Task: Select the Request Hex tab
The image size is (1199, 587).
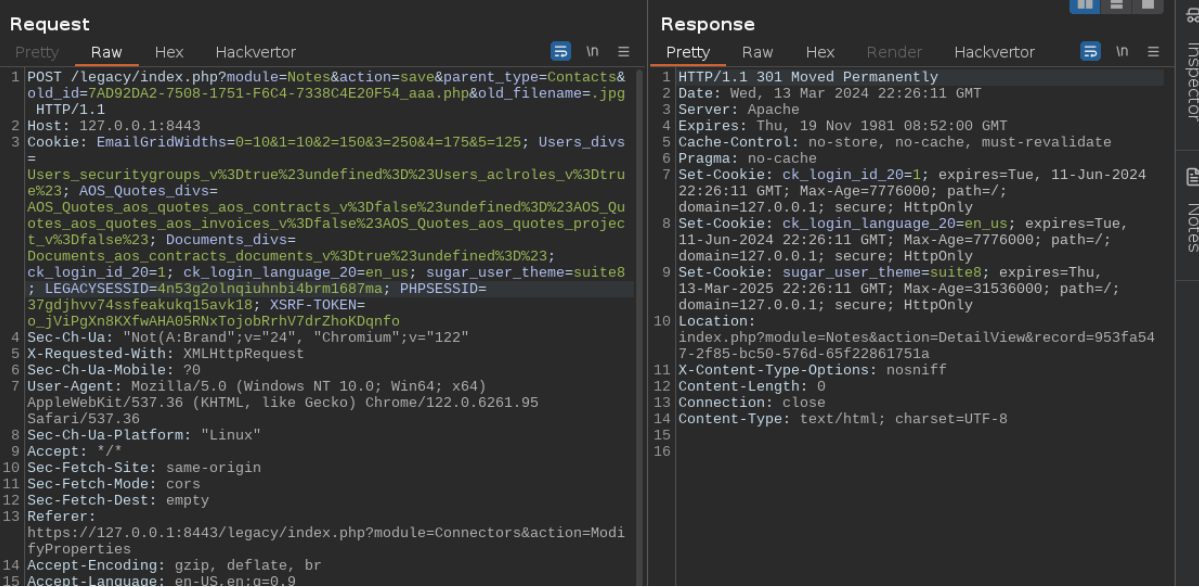Action: point(169,52)
